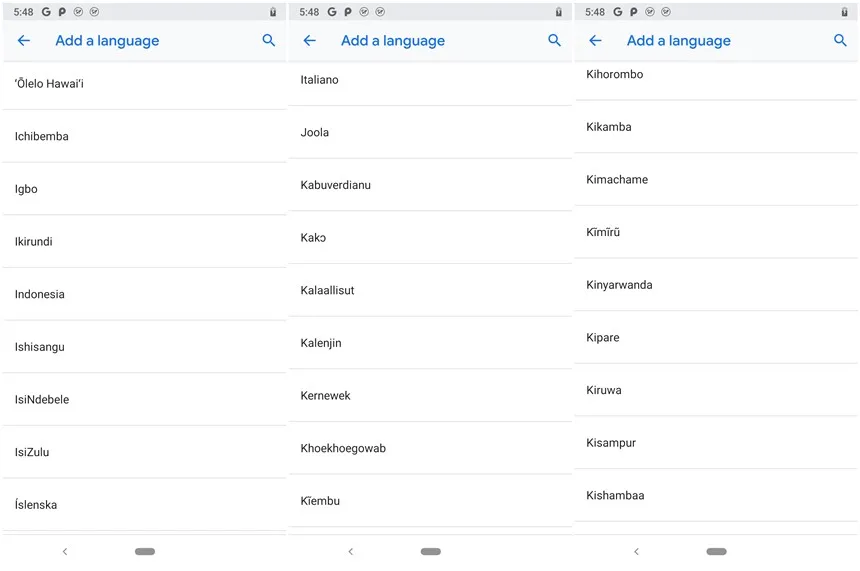The image size is (860, 571).
Task: Choose Íslenska language
Action: tap(145, 505)
